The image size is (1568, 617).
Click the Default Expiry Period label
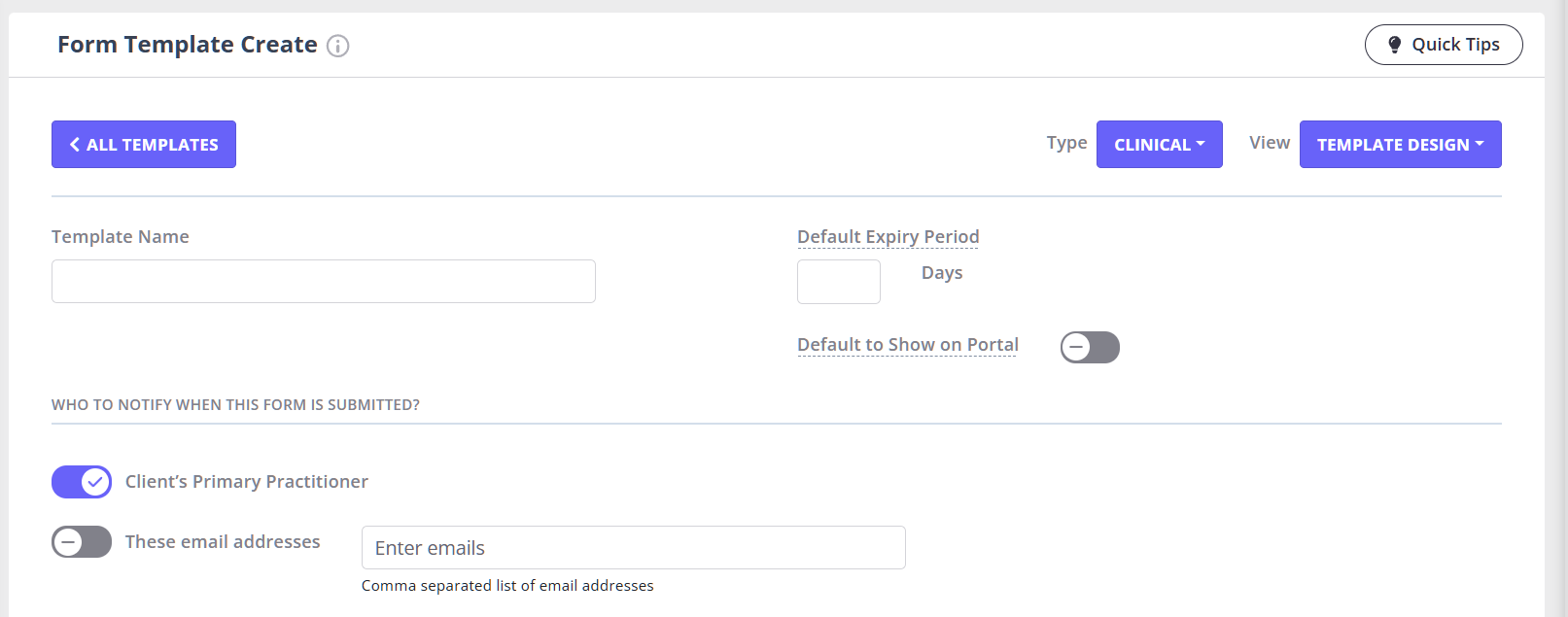pyautogui.click(x=889, y=237)
